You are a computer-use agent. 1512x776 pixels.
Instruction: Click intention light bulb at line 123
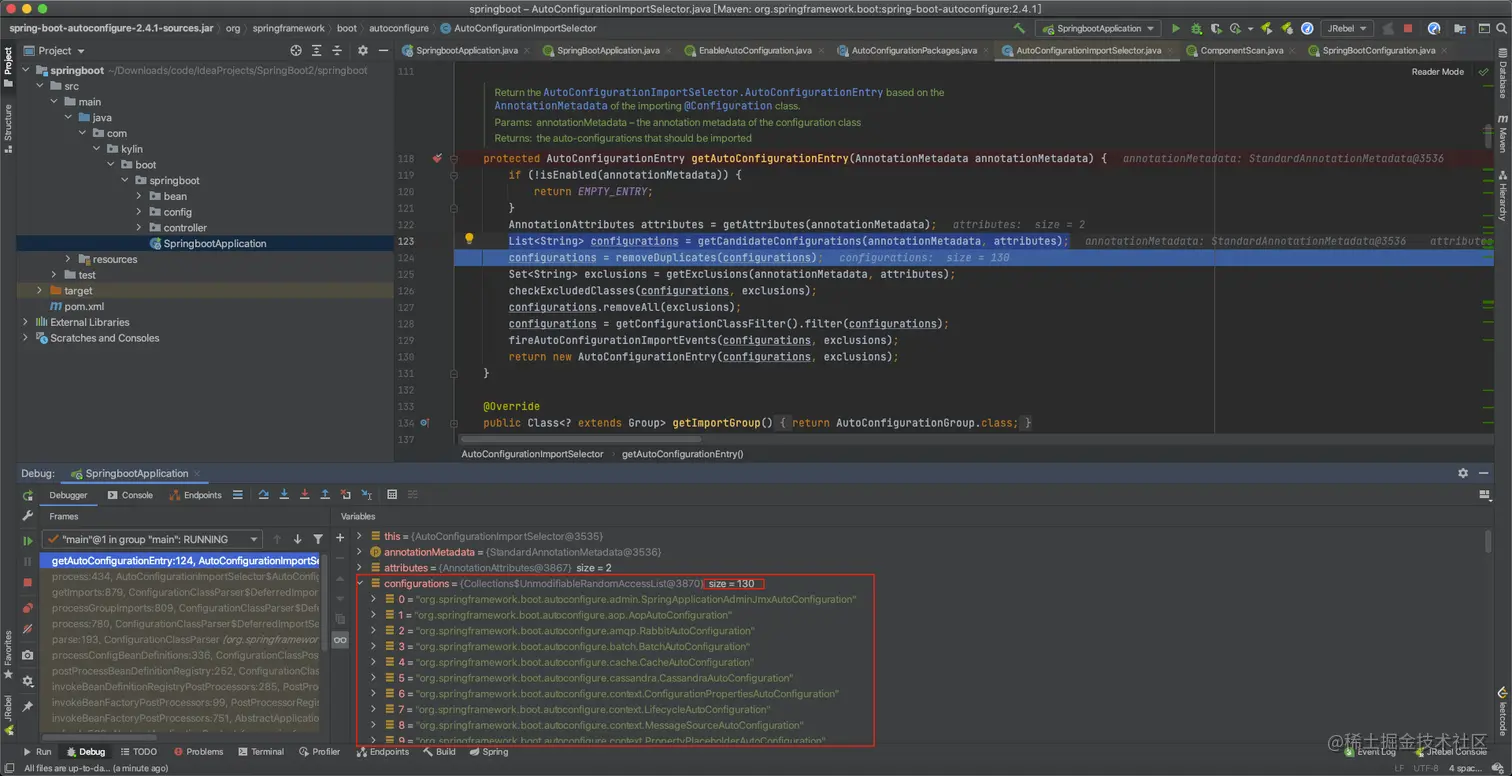[468, 239]
